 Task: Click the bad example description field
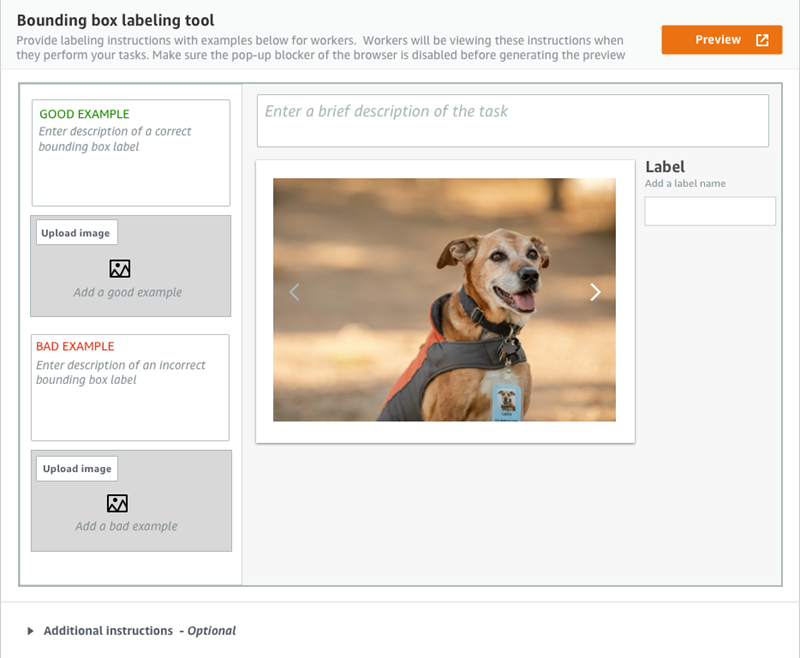130,400
